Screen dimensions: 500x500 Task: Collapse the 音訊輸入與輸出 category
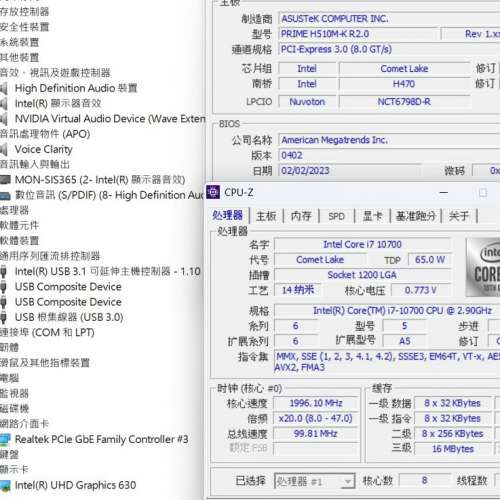[35, 164]
